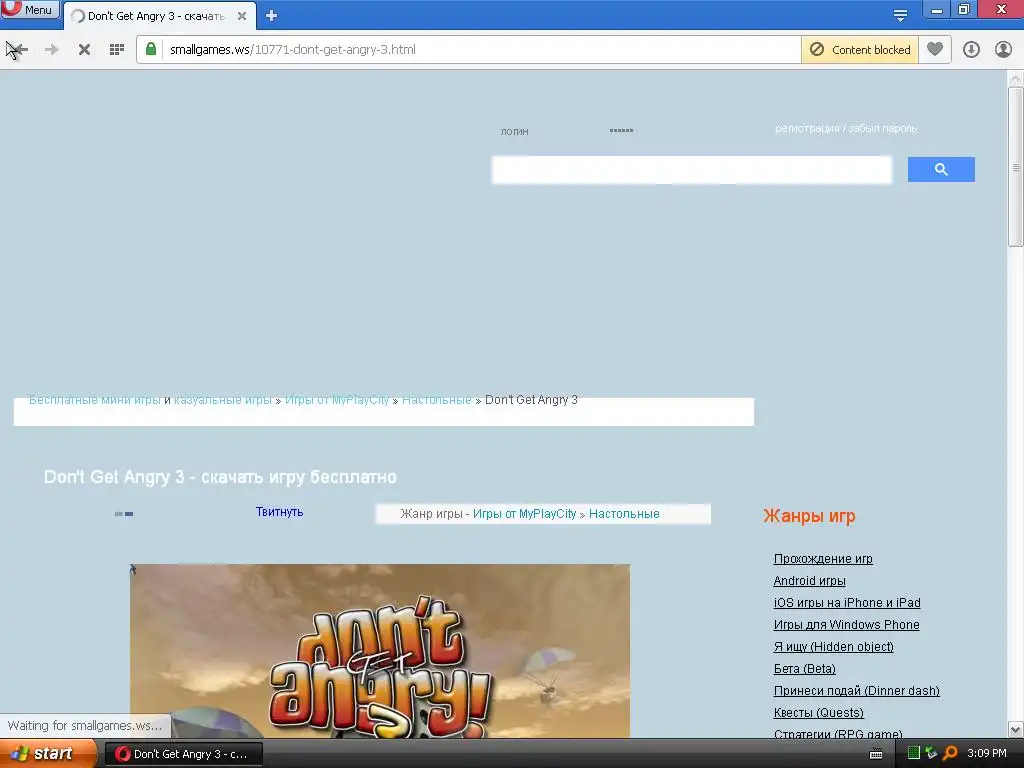
Task: Click the green square system tray icon
Action: 914,754
